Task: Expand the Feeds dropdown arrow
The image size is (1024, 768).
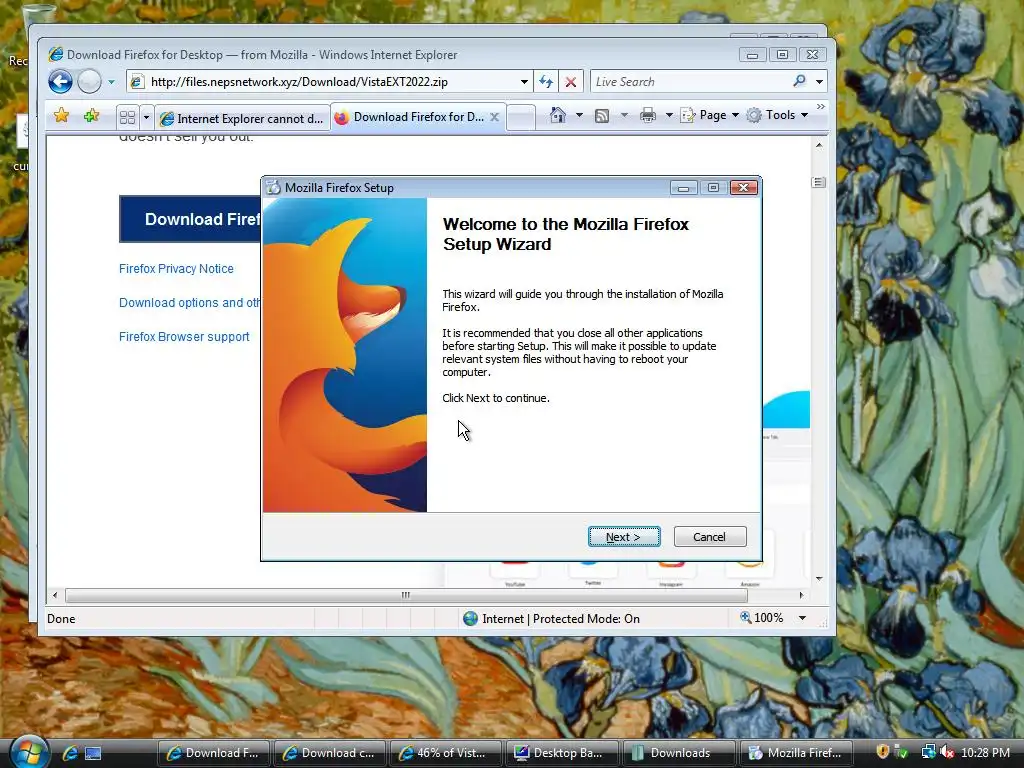Action: tap(624, 116)
